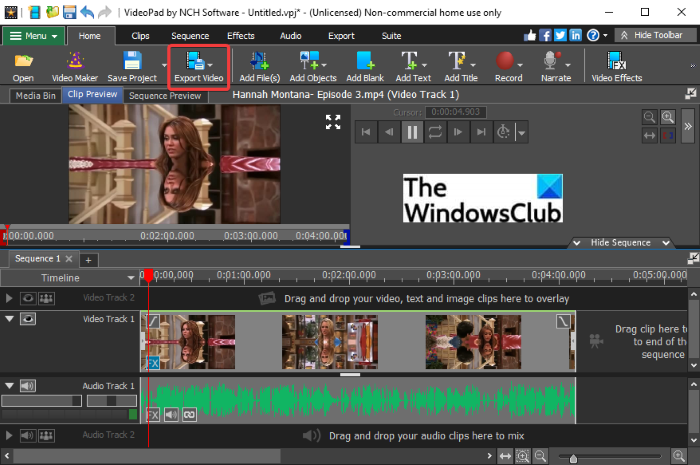Viewport: 700px width, 465px height.
Task: Click the Hide Toolbar button
Action: 655,35
